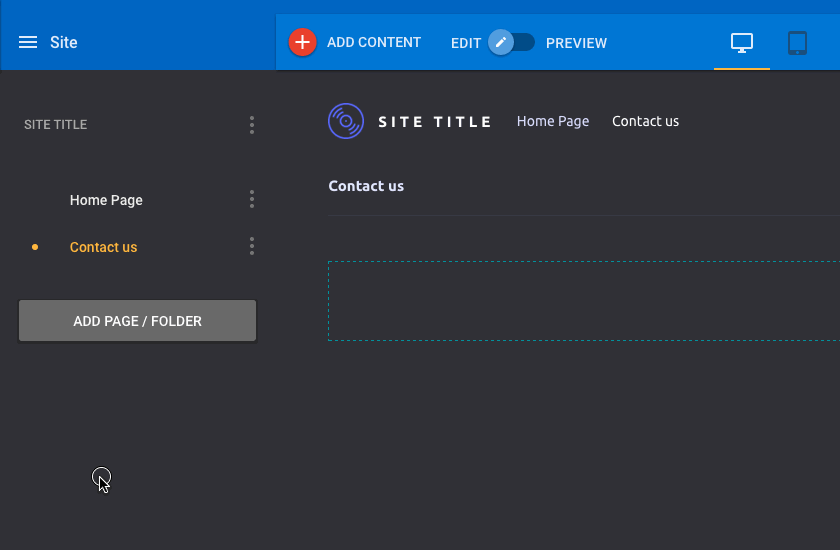This screenshot has width=840, height=550.
Task: Select Home Page in sidebar tree
Action: [106, 200]
